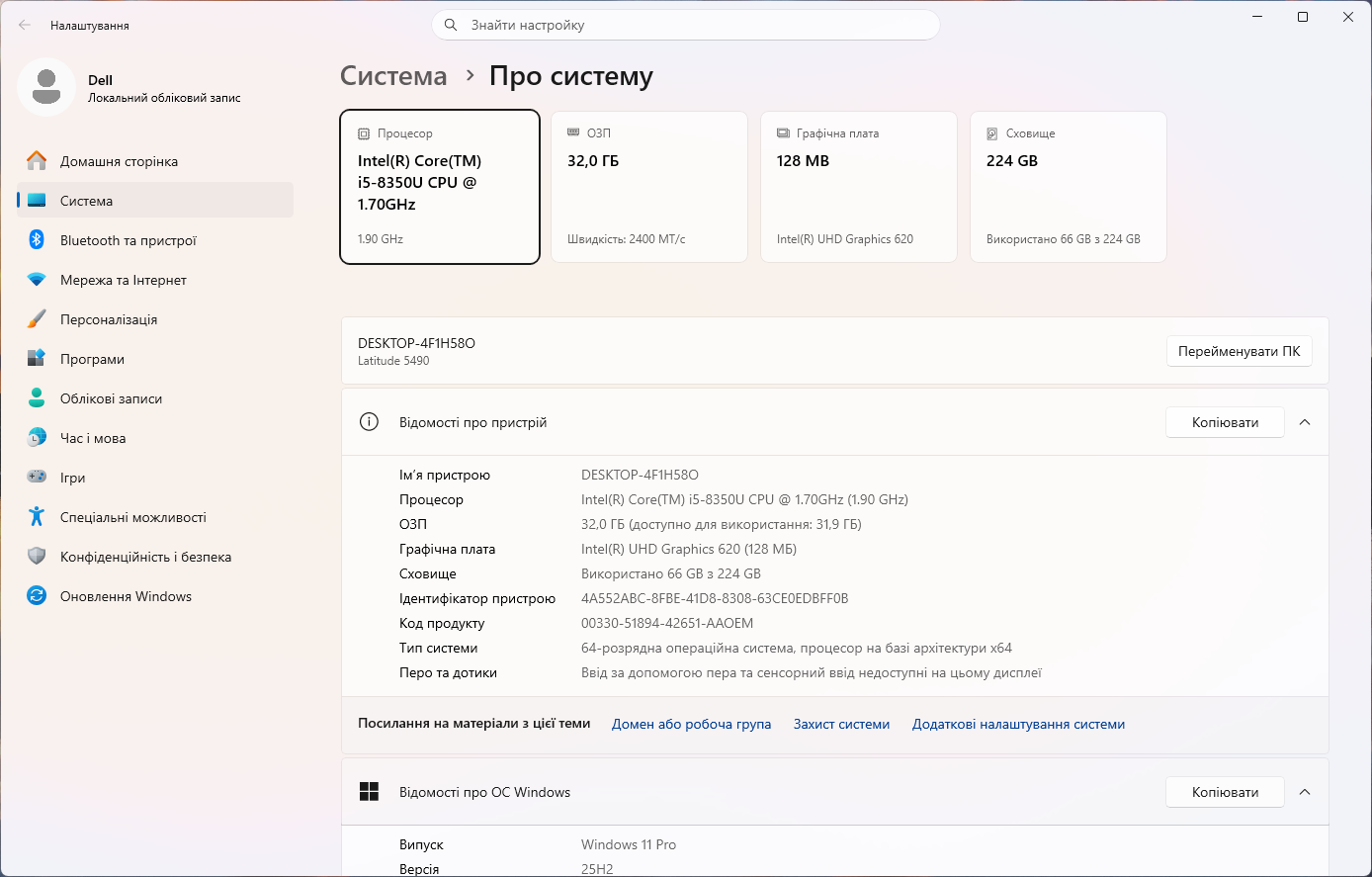The image size is (1372, 877).
Task: Open the Домашня сторінка home icon
Action: pyautogui.click(x=37, y=161)
